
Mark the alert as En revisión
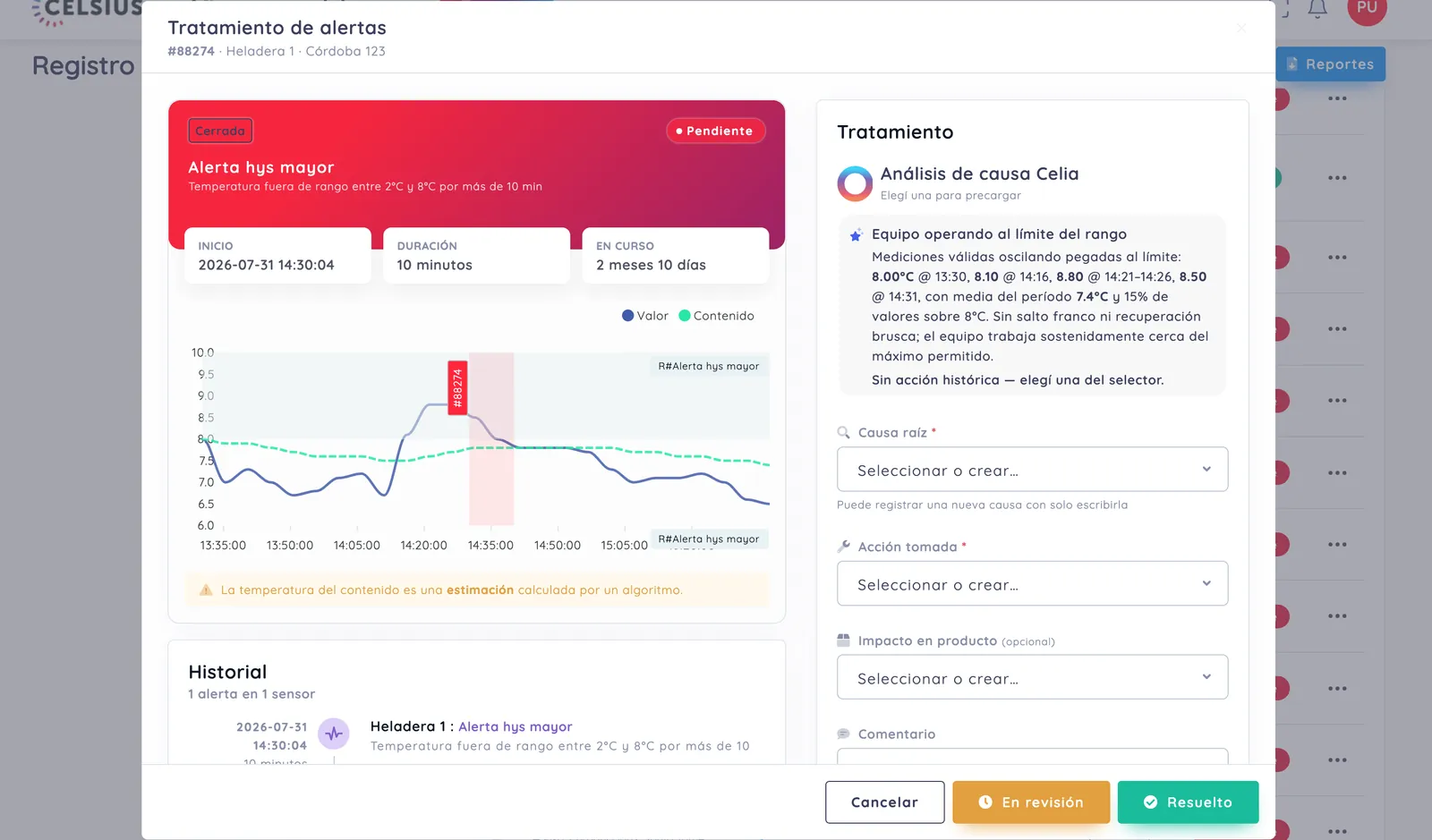[x=1031, y=802]
